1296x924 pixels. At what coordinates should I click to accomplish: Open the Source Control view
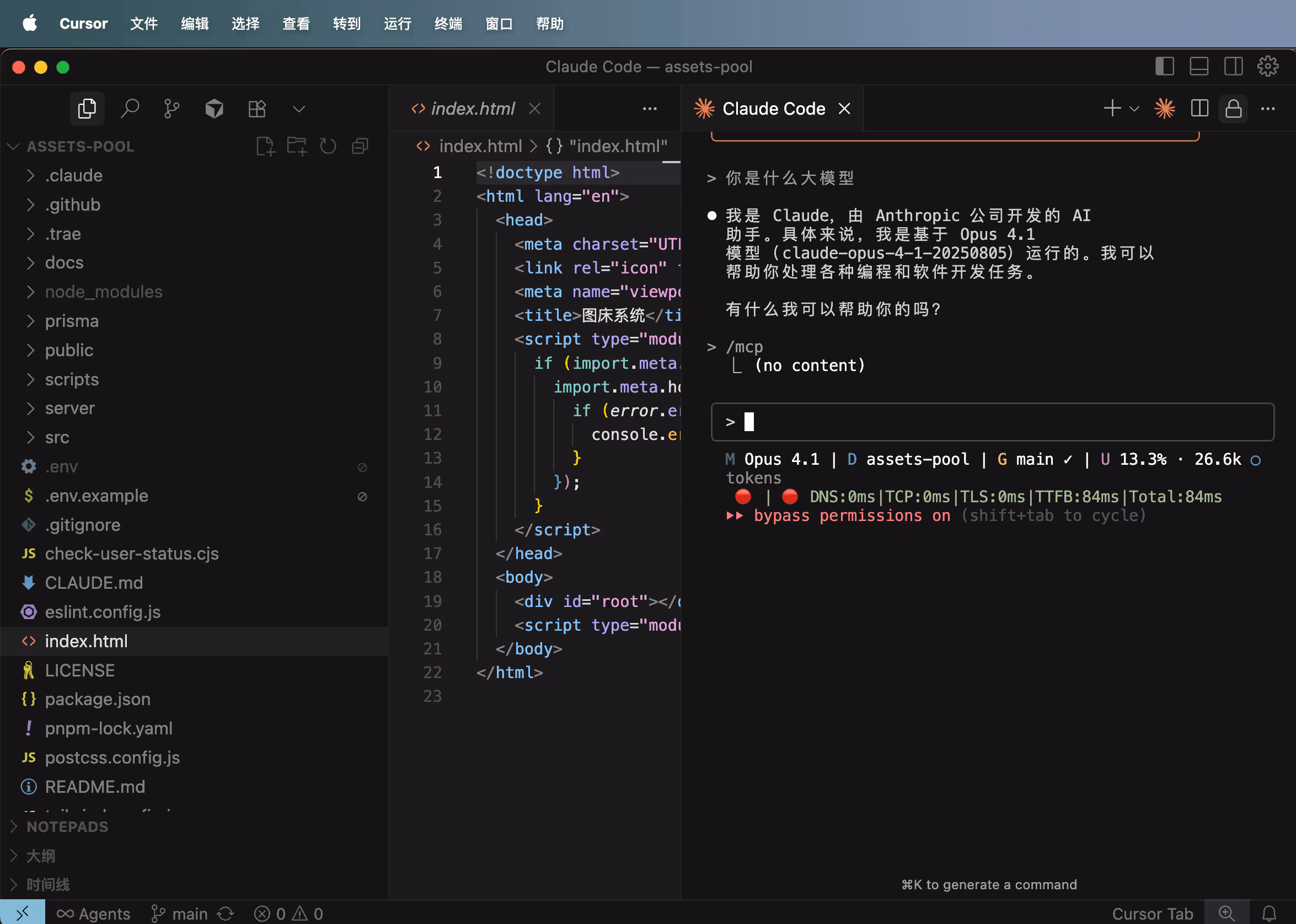point(172,108)
